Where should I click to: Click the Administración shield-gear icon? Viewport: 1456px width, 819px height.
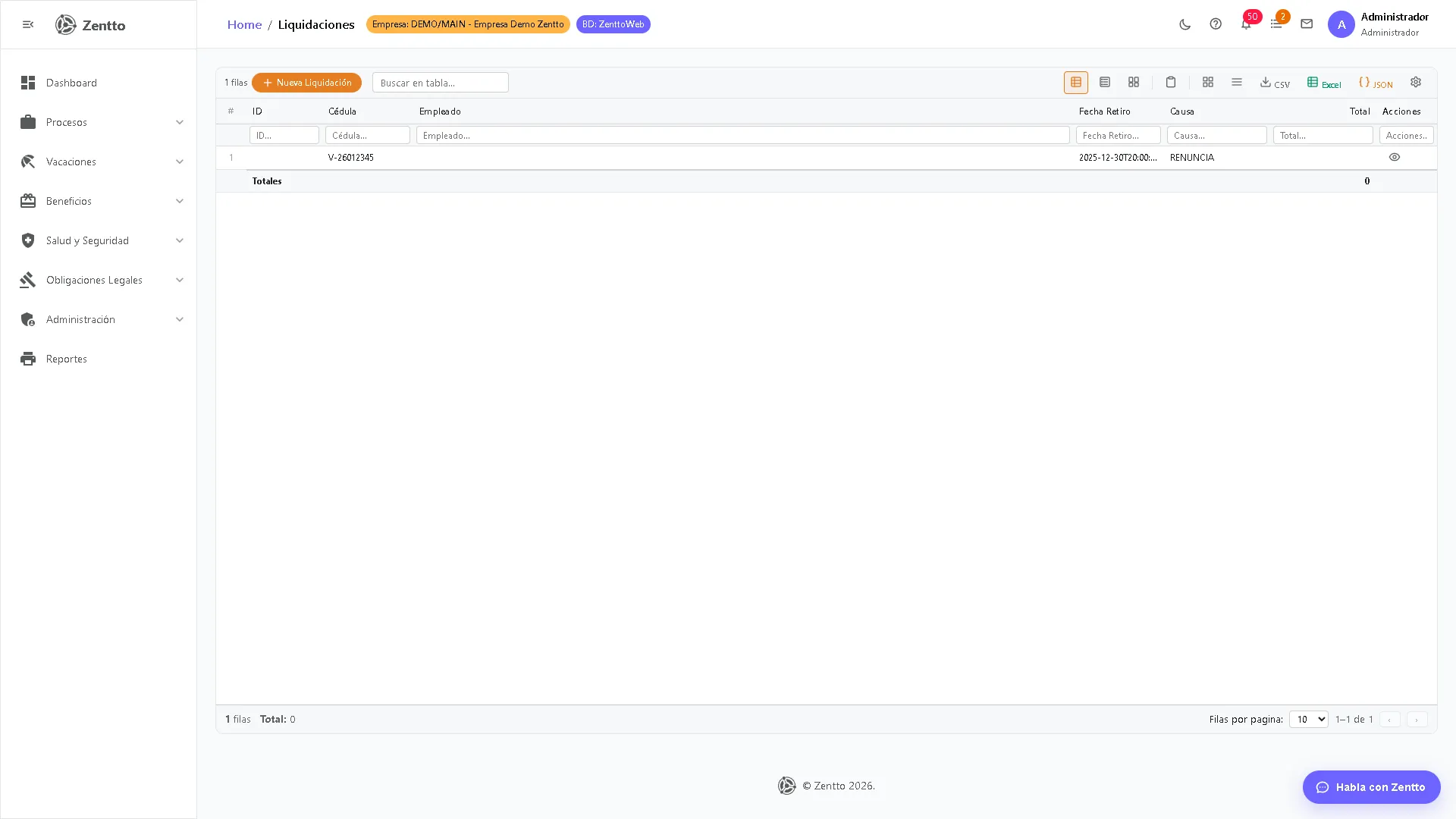point(28,319)
